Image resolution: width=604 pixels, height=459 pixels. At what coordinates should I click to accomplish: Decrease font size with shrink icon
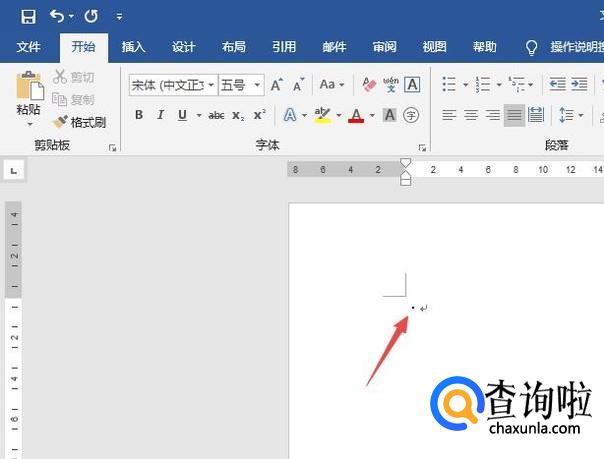[298, 84]
